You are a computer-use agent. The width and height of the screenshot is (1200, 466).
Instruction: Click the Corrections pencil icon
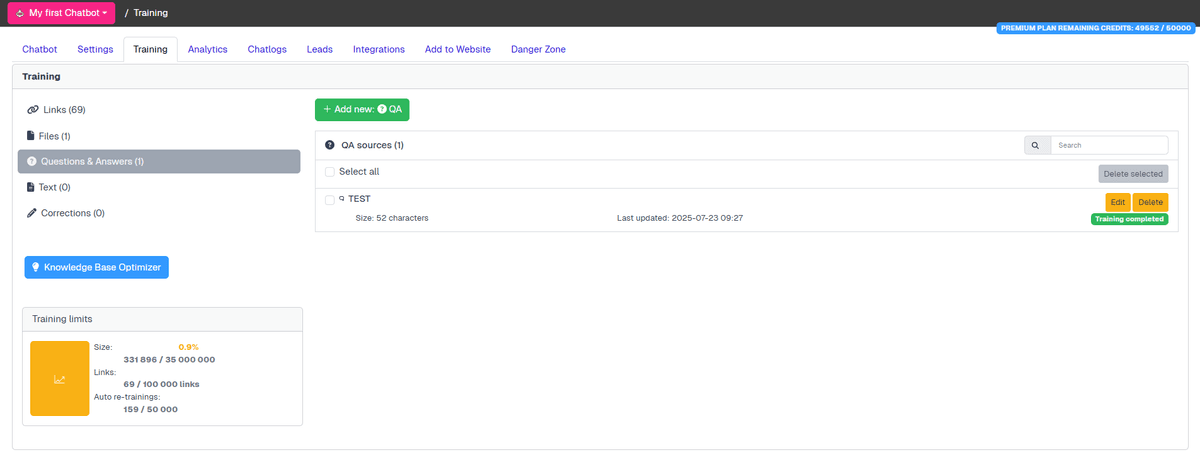coord(32,213)
